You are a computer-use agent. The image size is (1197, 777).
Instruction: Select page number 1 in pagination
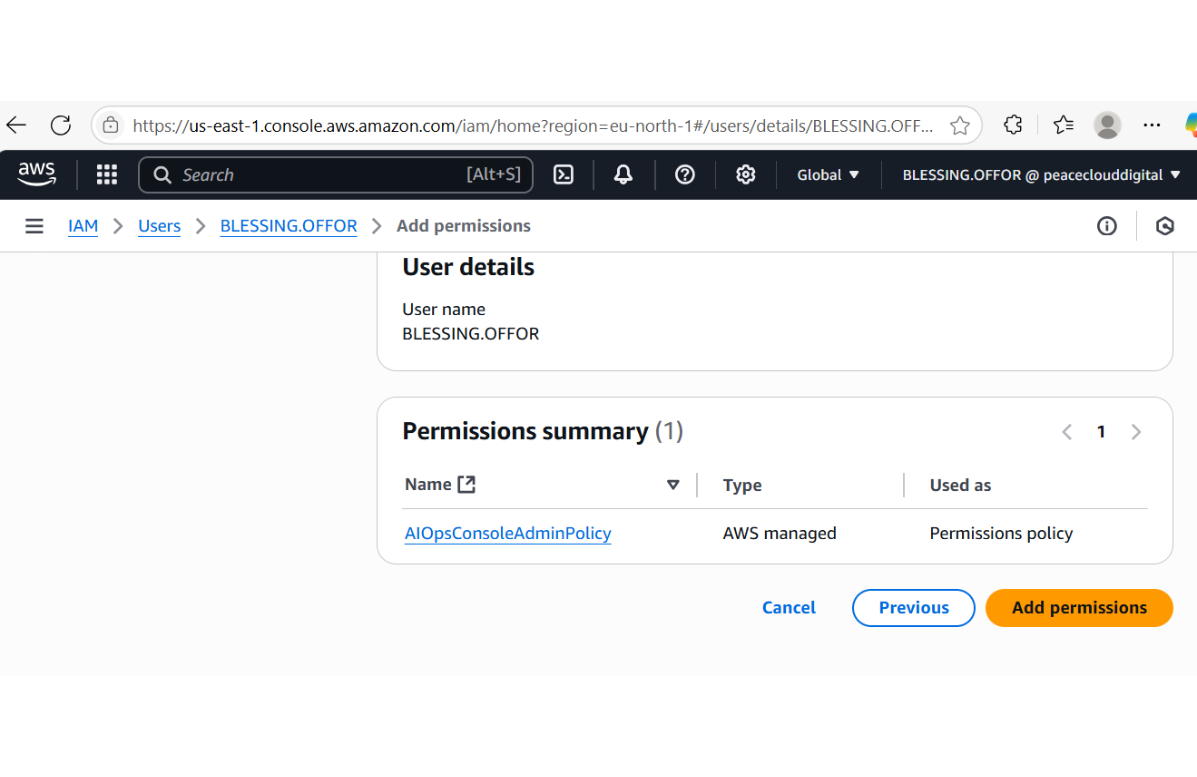1101,432
